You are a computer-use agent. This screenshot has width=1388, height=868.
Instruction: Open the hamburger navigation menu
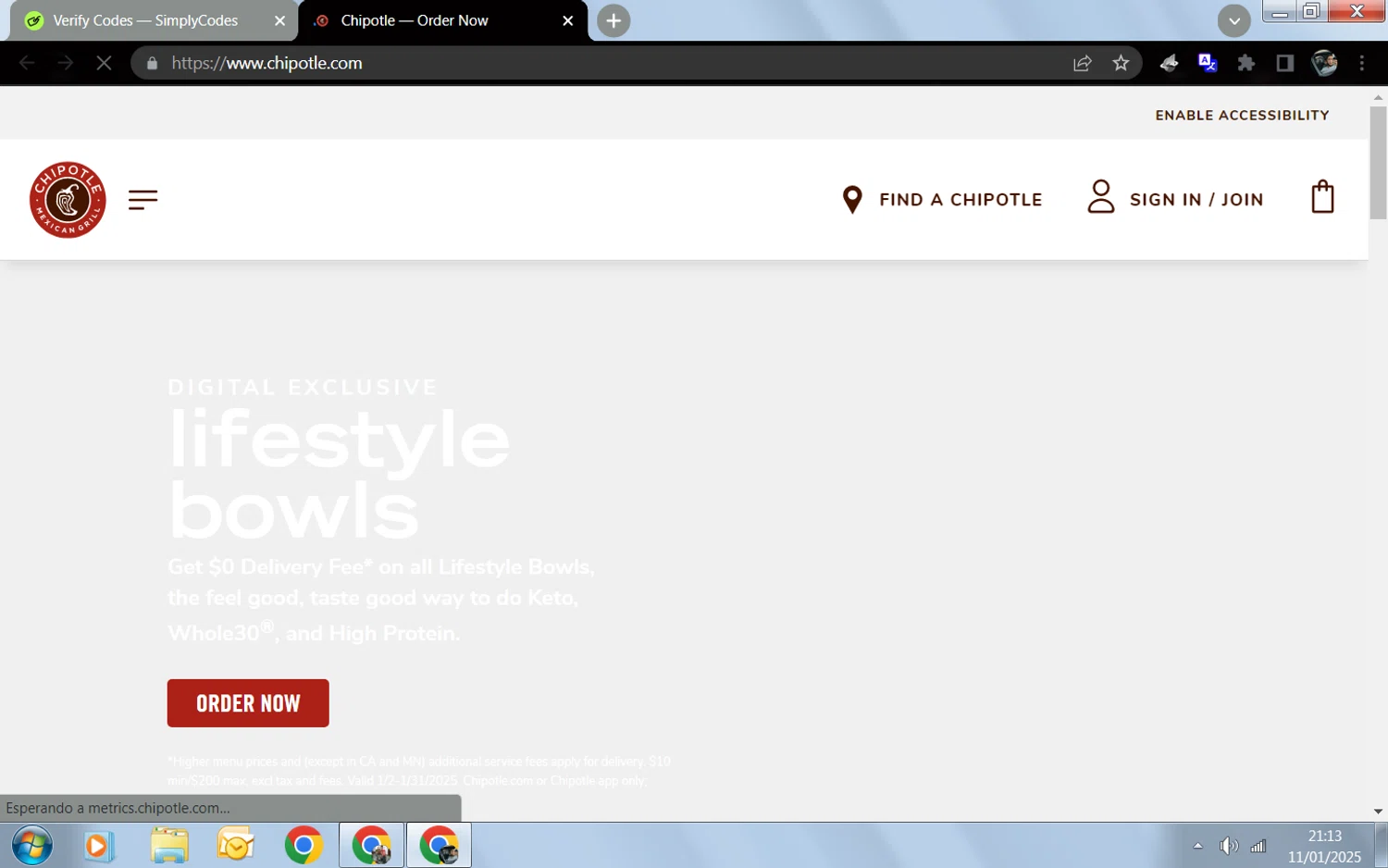(x=143, y=200)
